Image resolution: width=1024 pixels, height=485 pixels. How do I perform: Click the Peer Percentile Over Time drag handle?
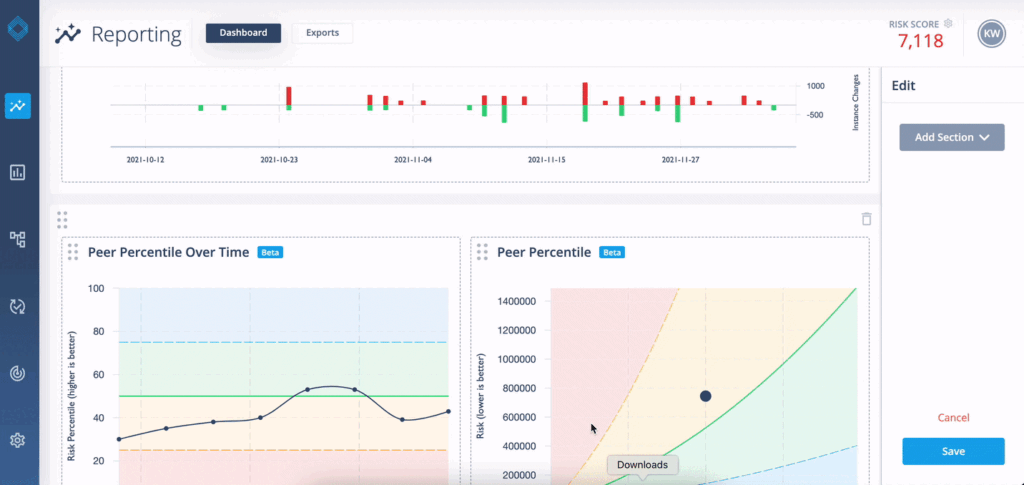pyautogui.click(x=73, y=252)
